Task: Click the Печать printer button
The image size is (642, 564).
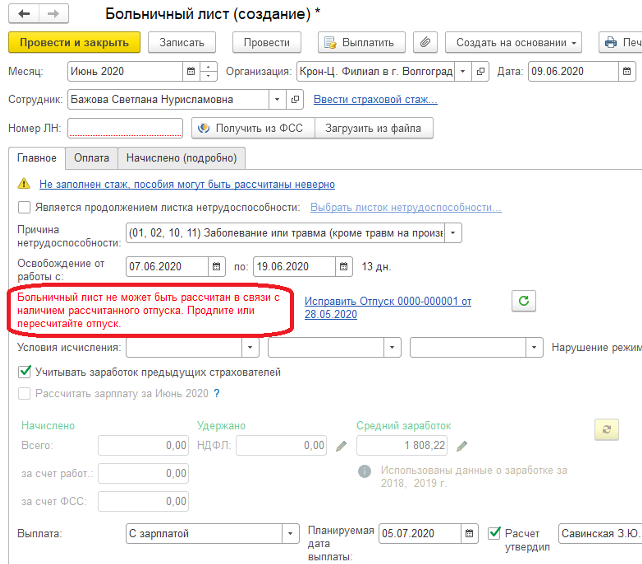Action: click(x=621, y=42)
